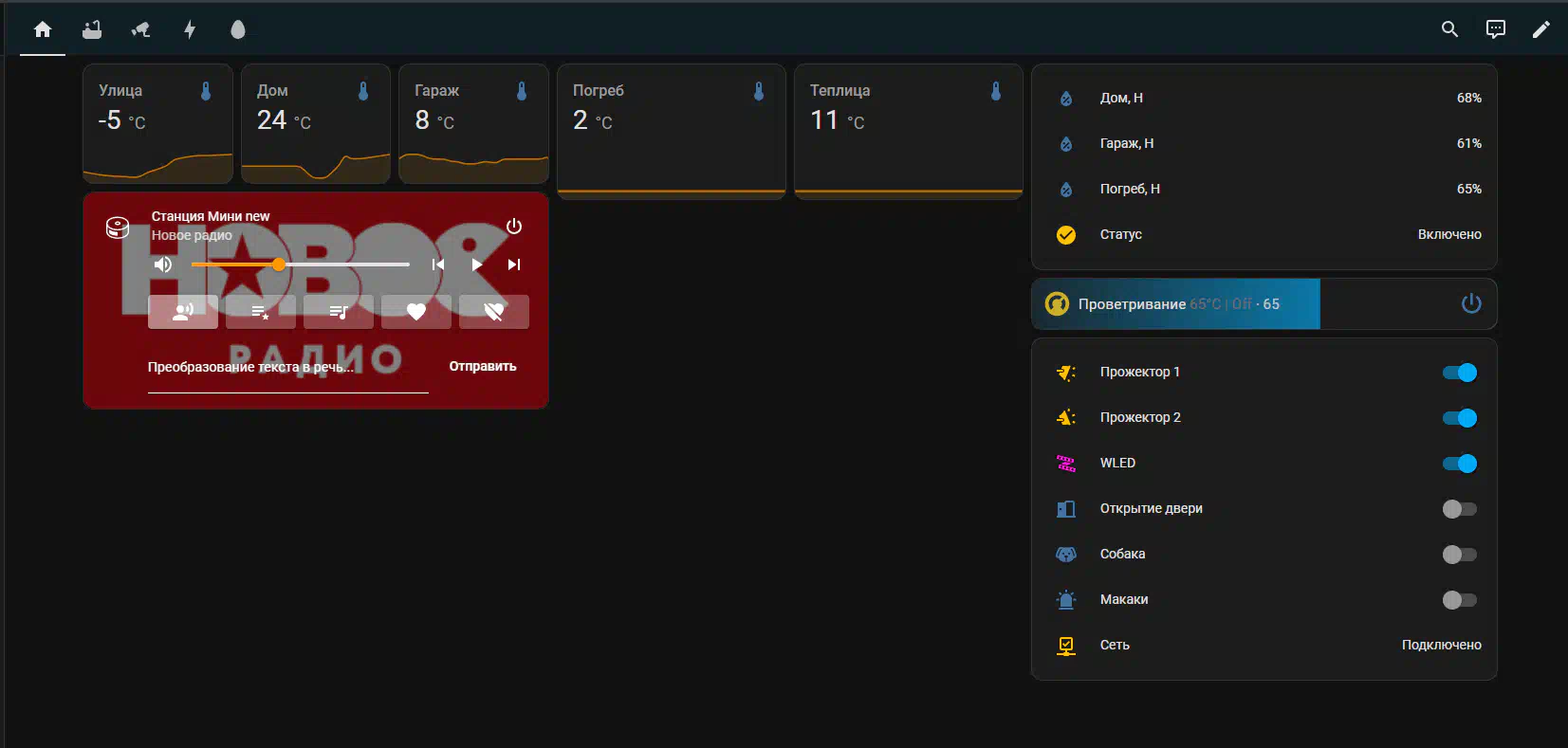Play the Новое радио stream
Image resolution: width=1568 pixels, height=748 pixels.
pos(476,265)
